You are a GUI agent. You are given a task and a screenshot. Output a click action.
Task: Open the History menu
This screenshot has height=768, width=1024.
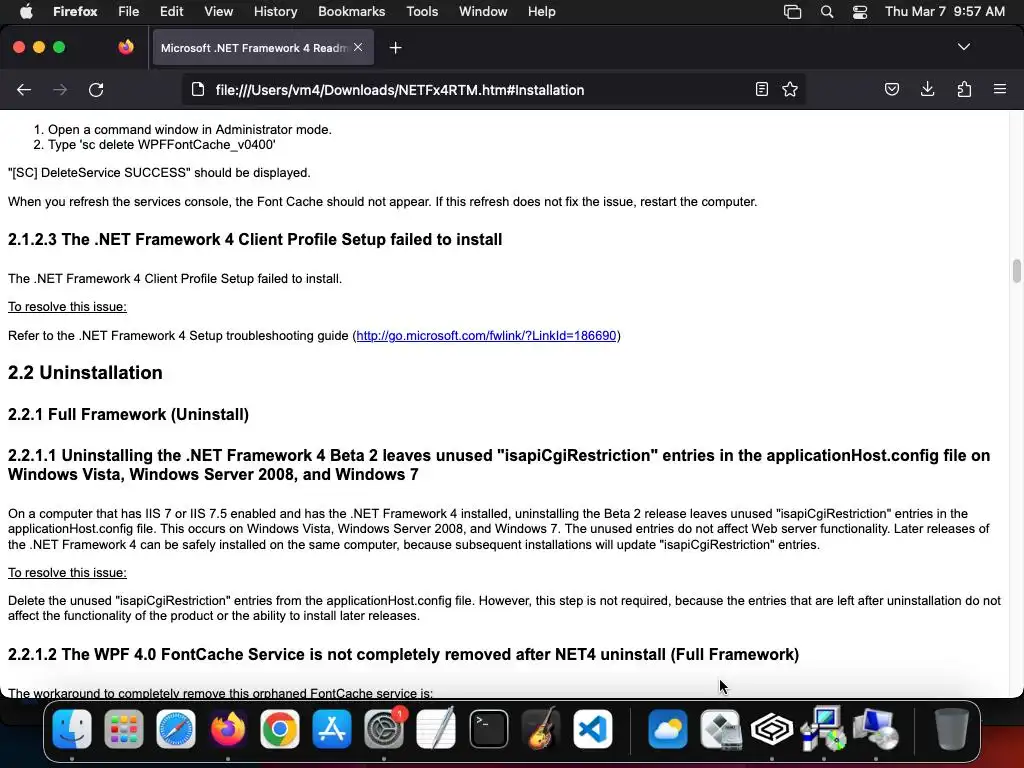[x=276, y=12]
